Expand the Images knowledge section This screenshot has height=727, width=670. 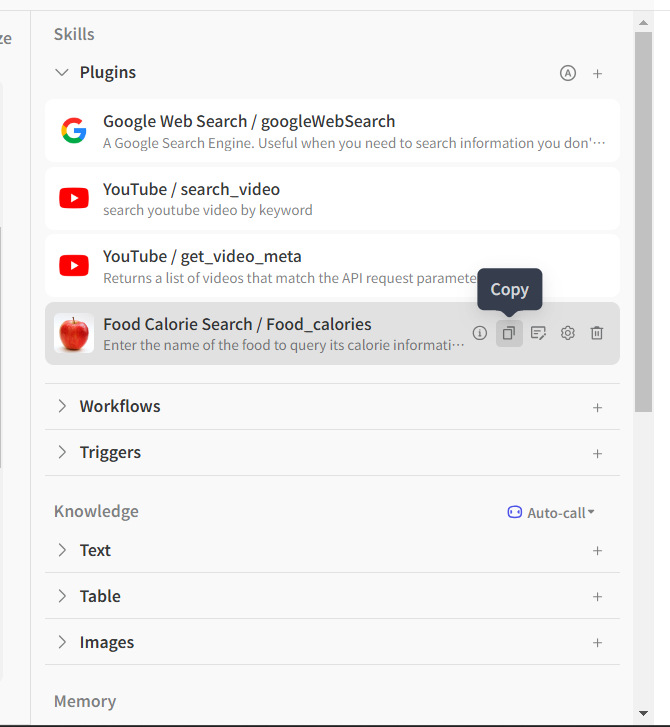click(62, 642)
